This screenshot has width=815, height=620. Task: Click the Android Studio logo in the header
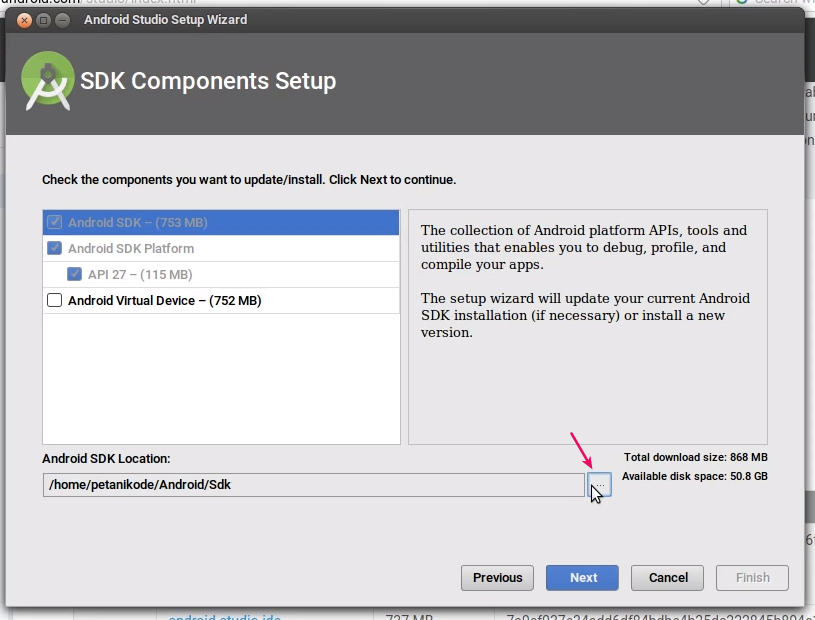point(45,80)
